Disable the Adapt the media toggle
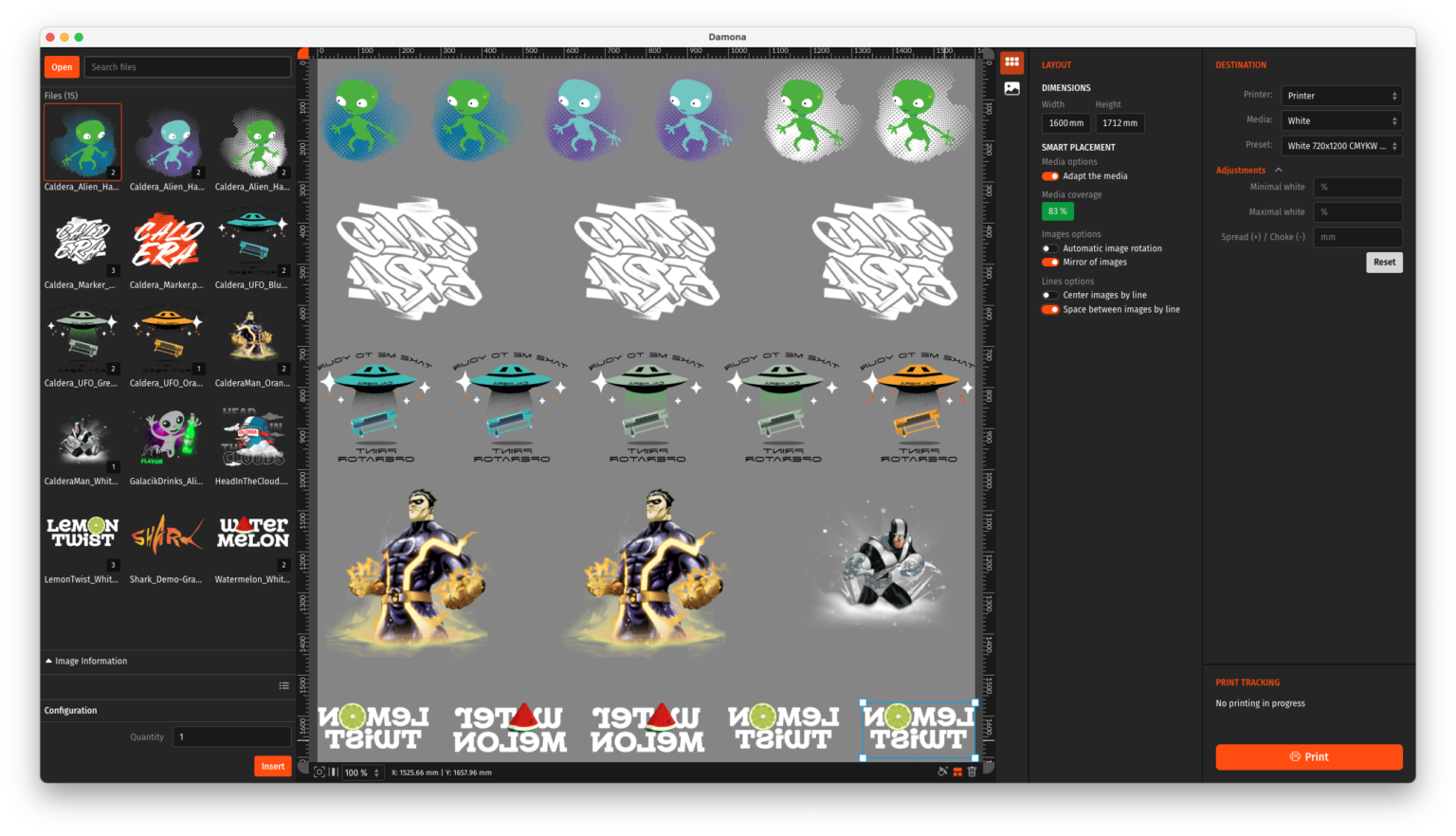 (1050, 176)
